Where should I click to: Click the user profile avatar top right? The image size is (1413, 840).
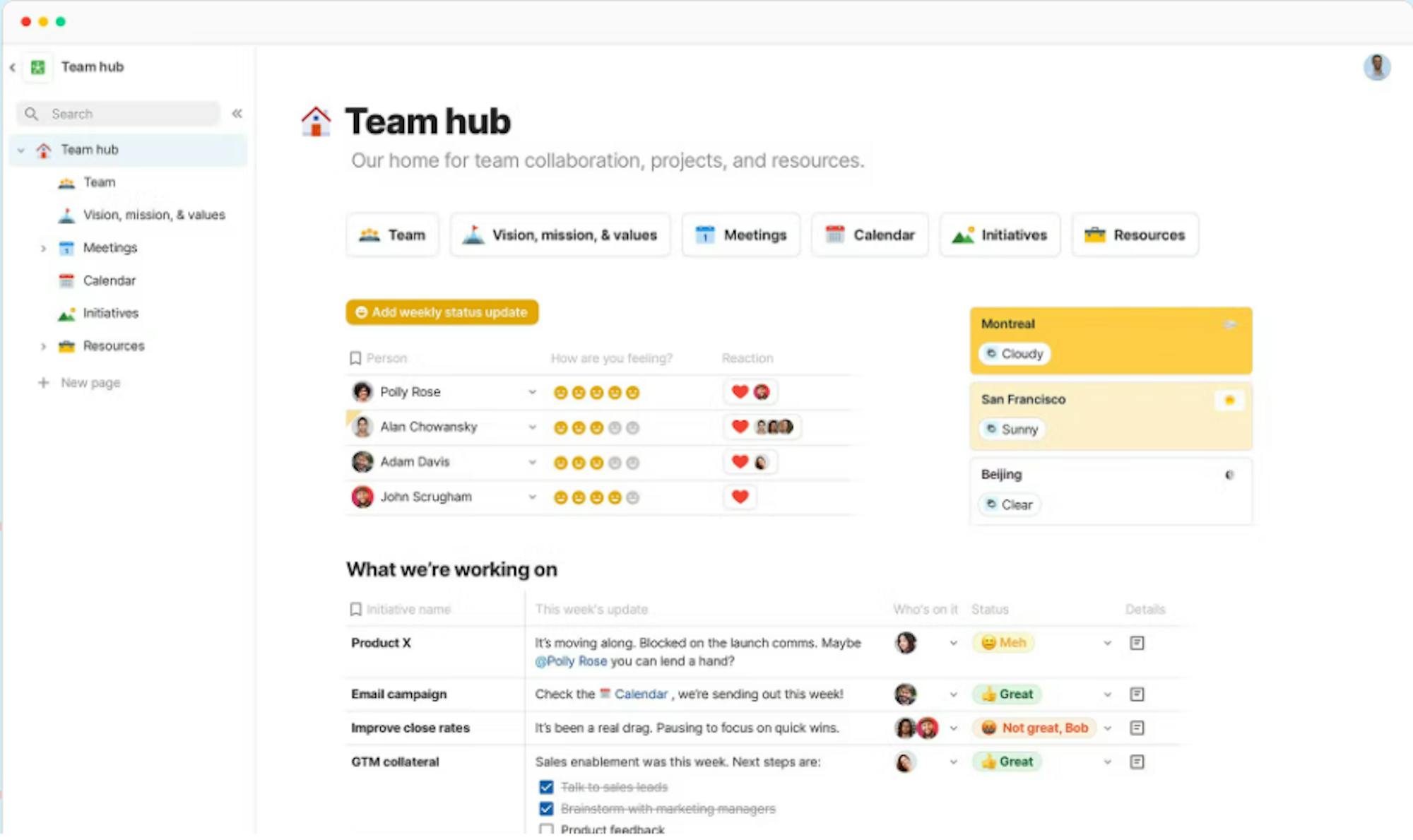[1376, 67]
